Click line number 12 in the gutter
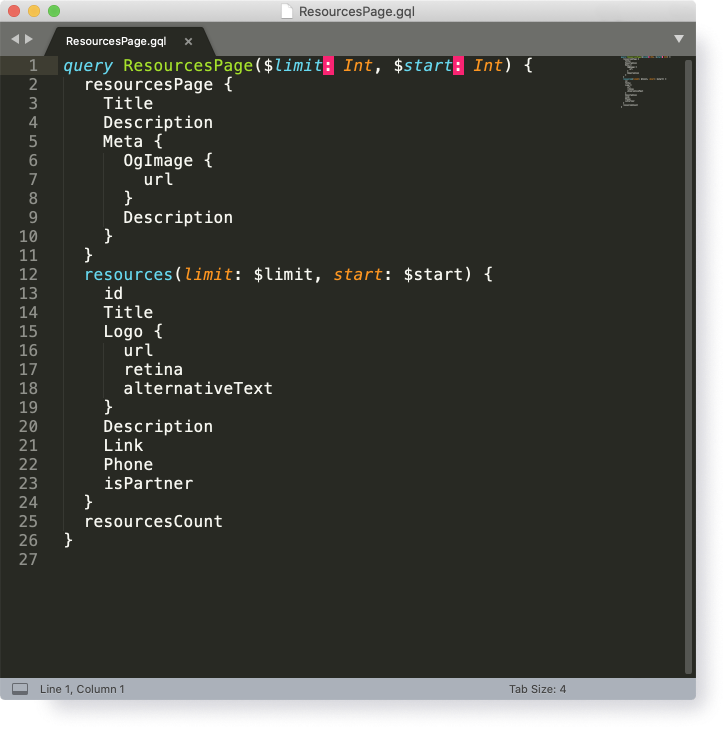 28,274
